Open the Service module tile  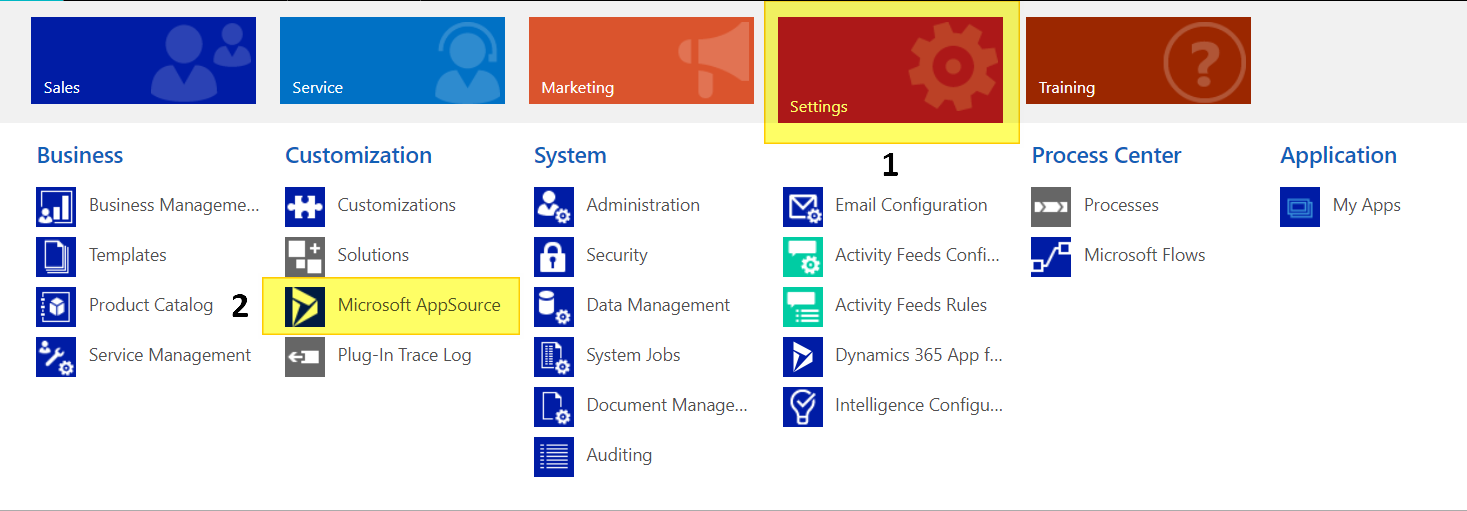pos(392,60)
